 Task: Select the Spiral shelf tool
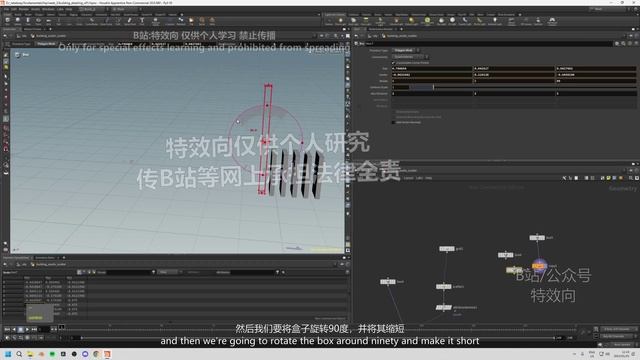tap(202, 21)
